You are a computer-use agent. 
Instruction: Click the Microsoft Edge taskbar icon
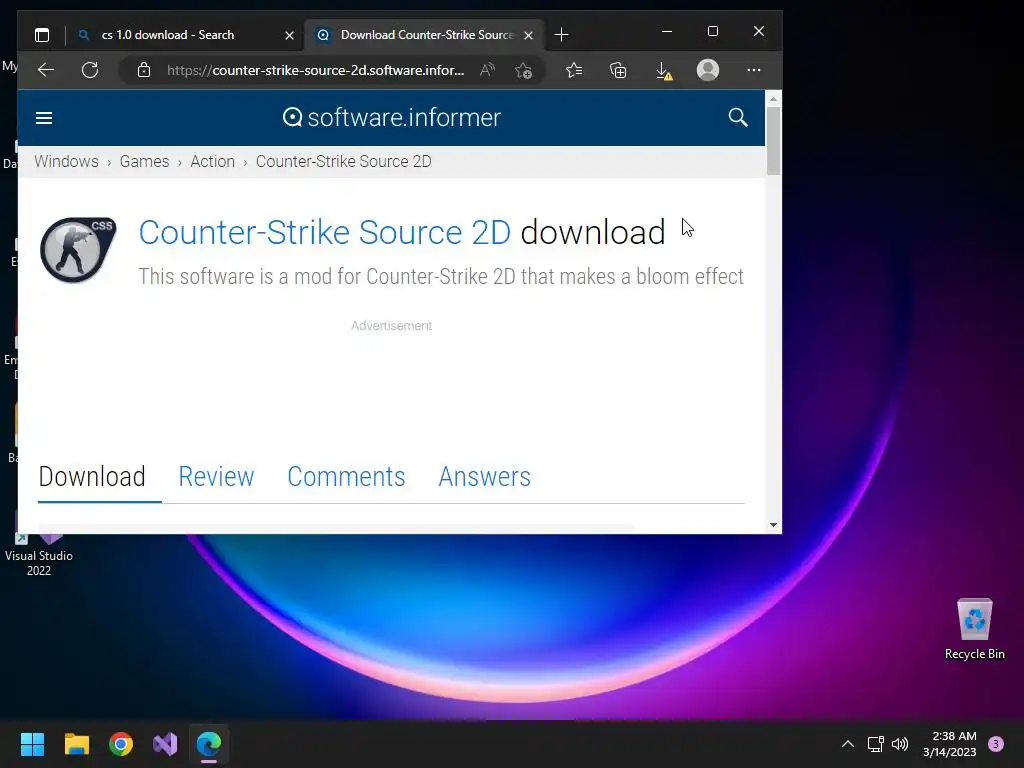[209, 744]
